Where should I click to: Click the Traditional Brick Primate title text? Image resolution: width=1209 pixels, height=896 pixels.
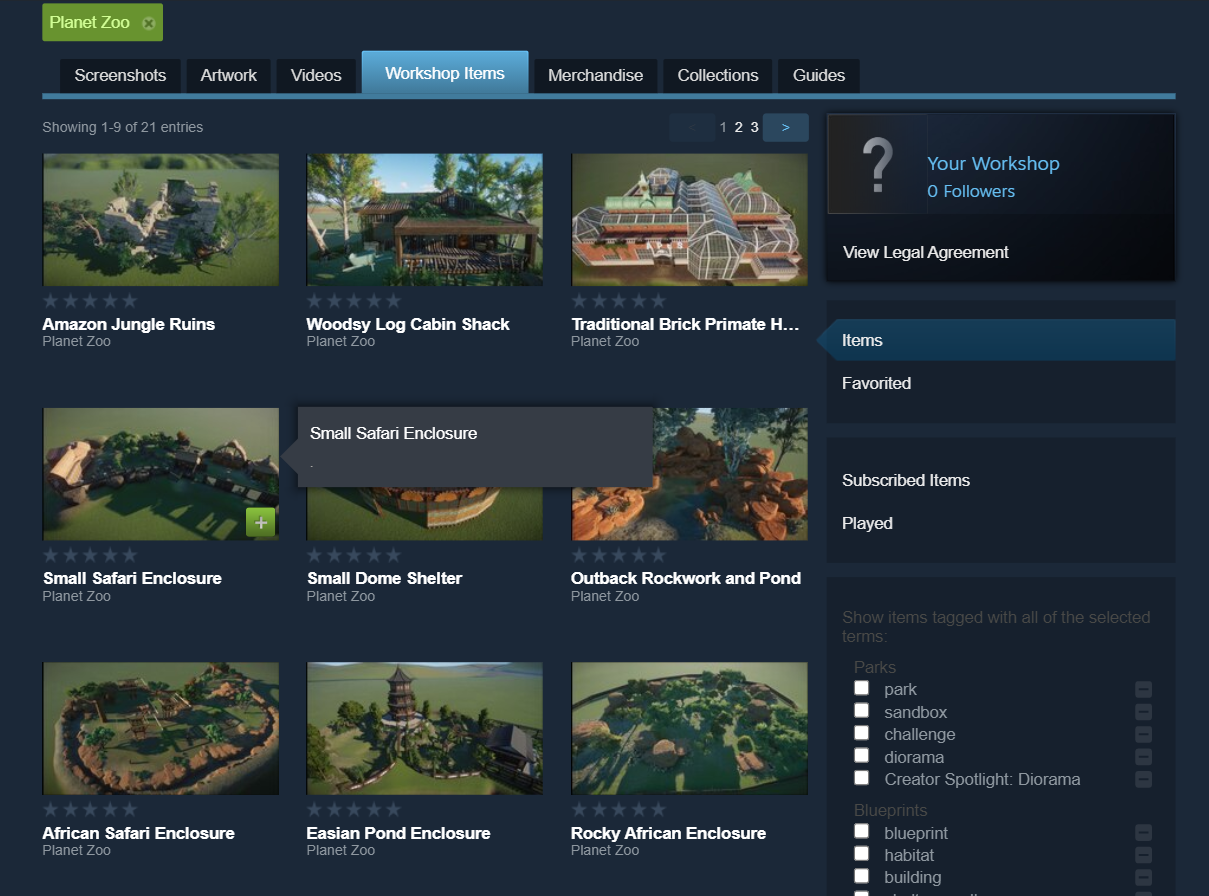coord(686,324)
